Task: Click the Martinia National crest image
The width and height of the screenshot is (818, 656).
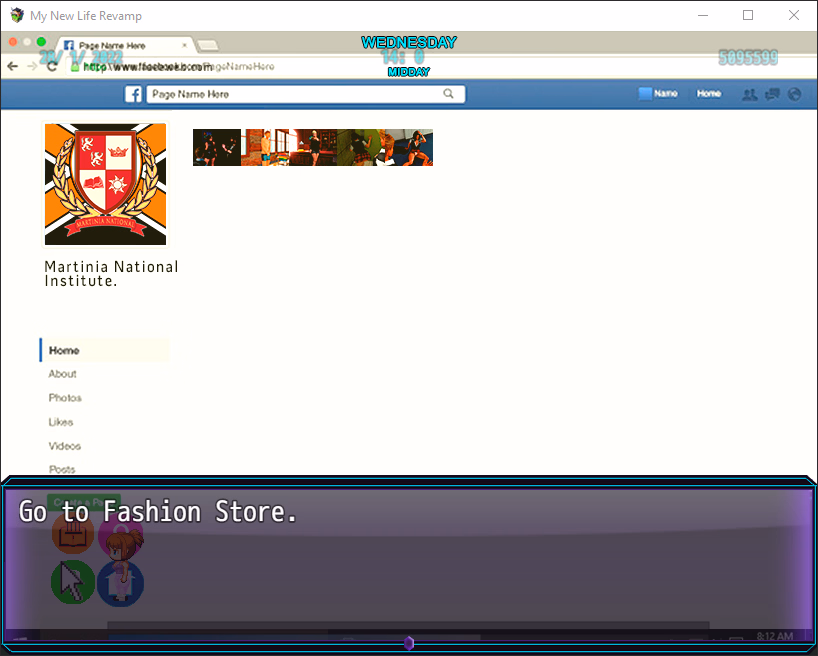Action: pos(105,184)
